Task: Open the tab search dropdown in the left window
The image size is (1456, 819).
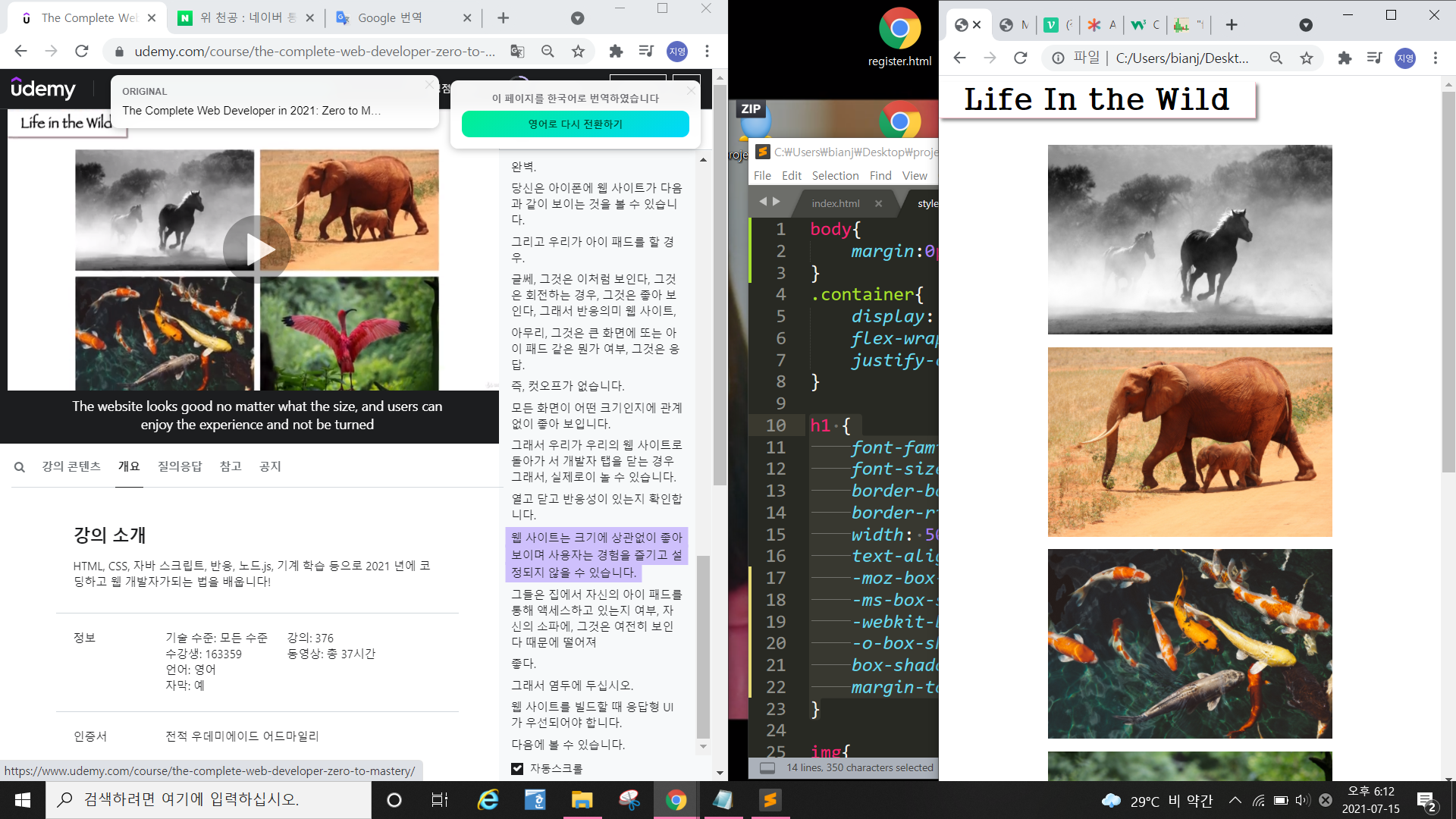Action: [x=579, y=17]
